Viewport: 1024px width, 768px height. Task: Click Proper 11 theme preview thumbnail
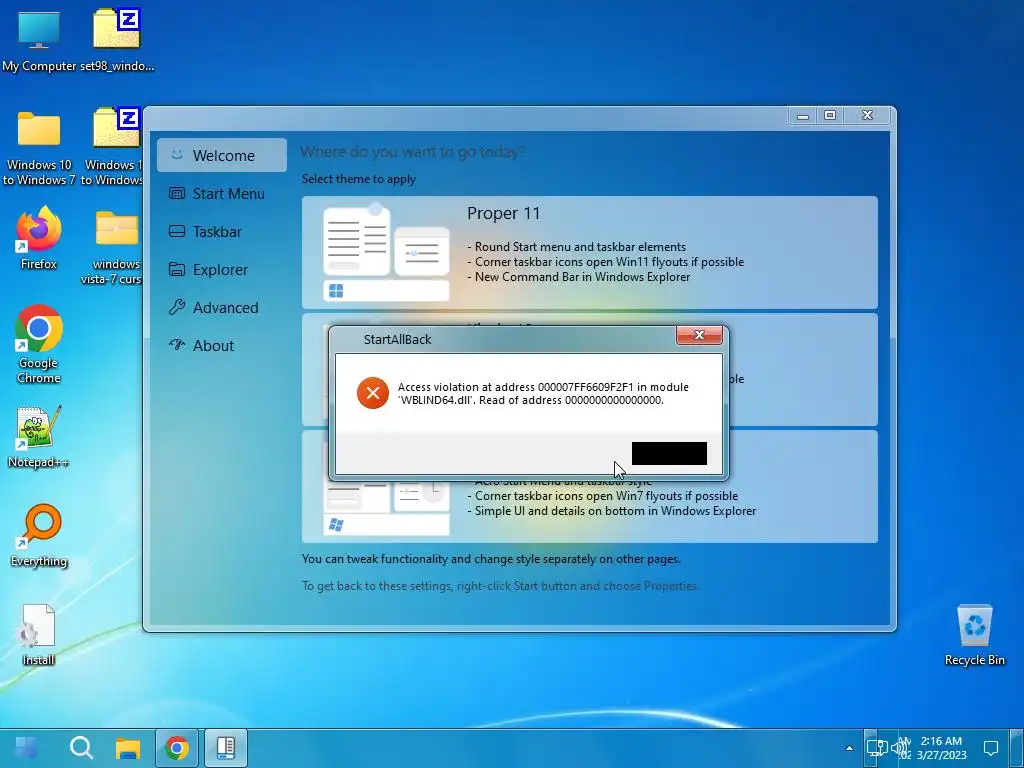tap(386, 253)
